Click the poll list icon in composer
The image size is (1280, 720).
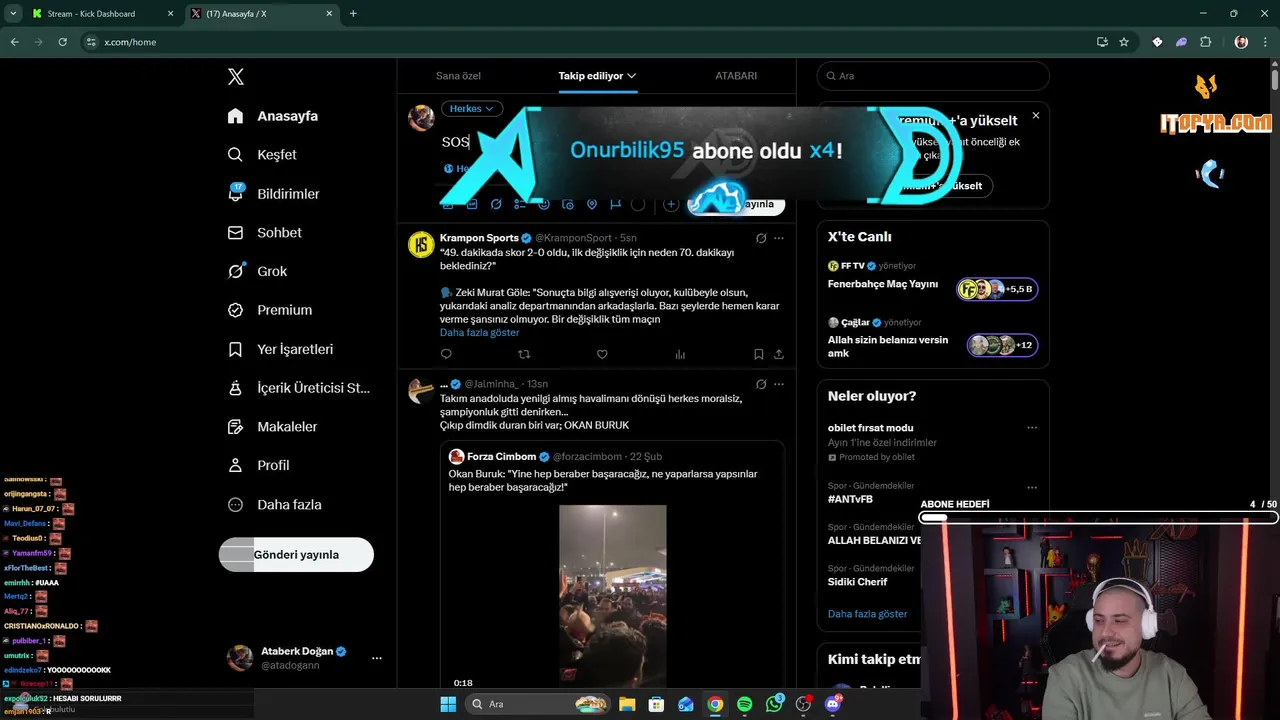520,204
